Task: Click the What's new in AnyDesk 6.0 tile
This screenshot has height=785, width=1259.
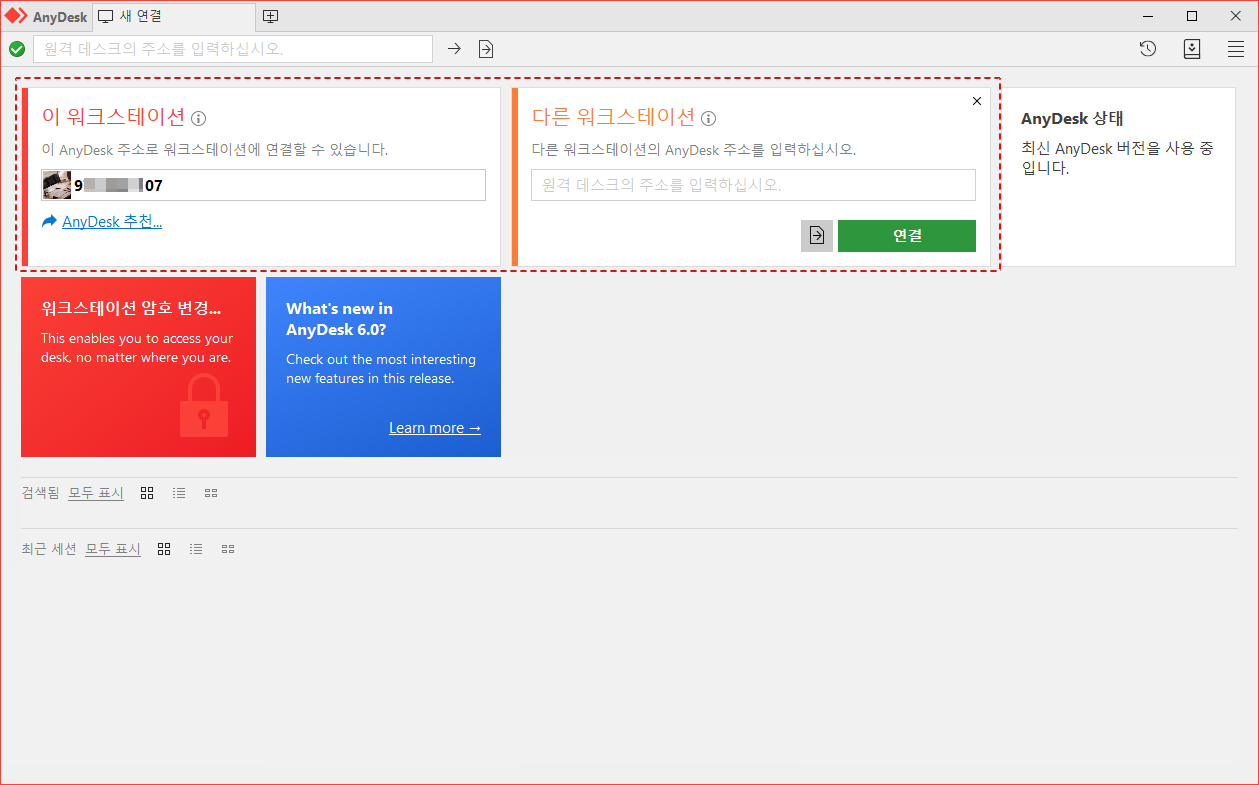Action: (x=383, y=367)
